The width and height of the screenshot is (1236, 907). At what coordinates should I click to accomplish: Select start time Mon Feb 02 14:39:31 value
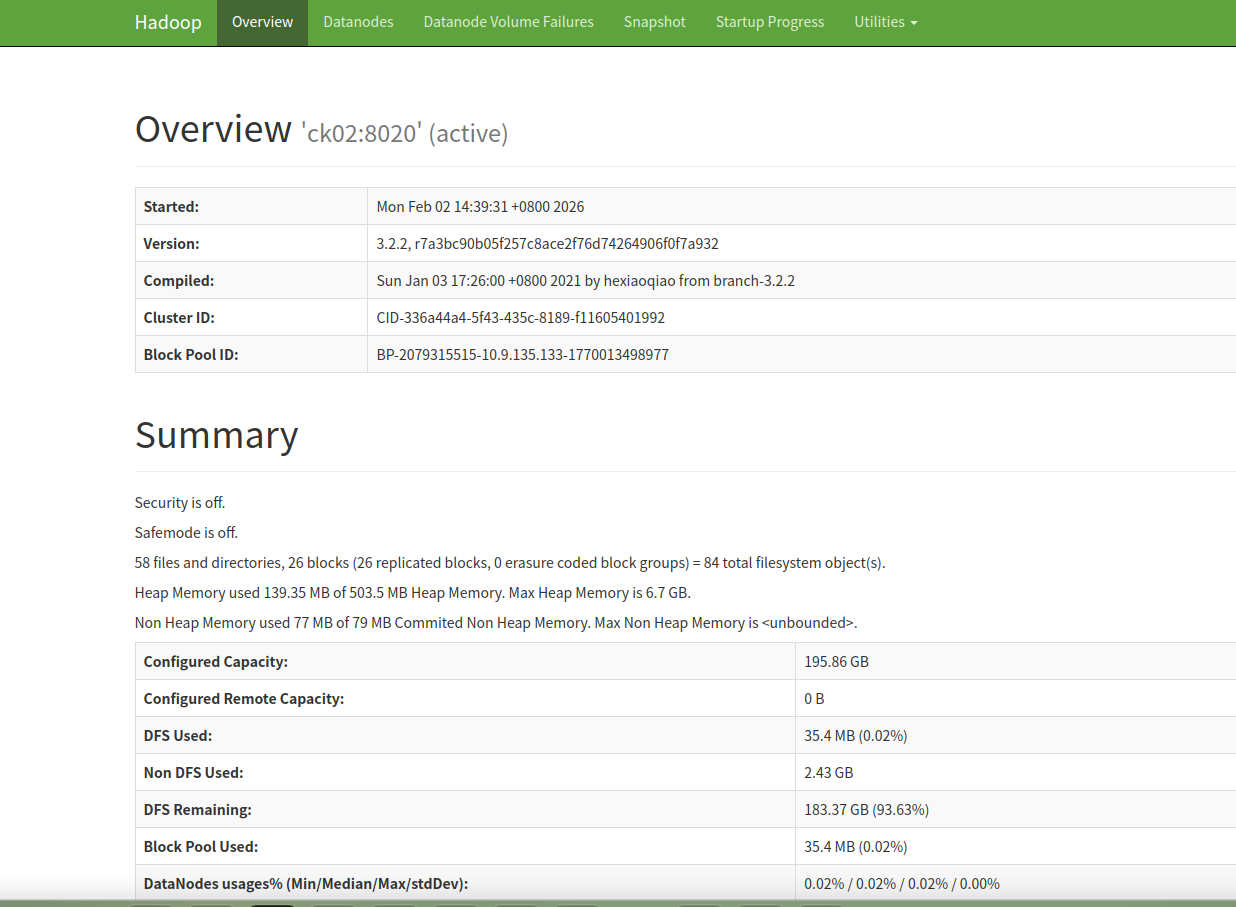point(480,207)
